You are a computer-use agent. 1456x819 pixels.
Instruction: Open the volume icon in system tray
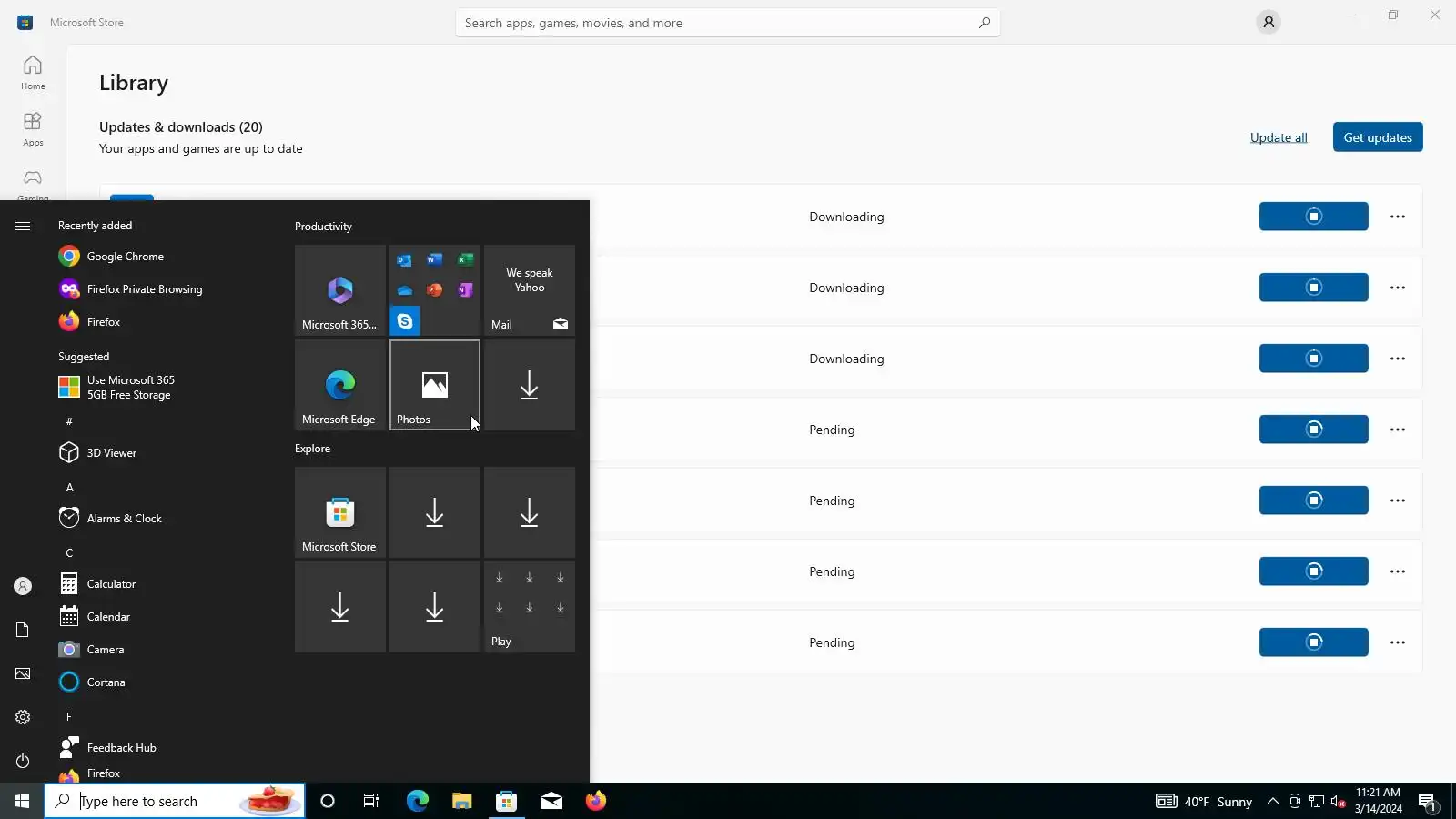1339,802
